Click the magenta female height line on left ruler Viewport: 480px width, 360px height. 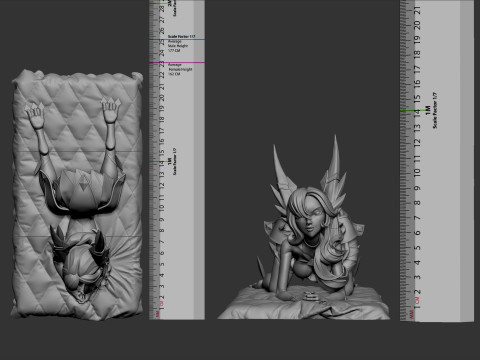click(x=177, y=62)
